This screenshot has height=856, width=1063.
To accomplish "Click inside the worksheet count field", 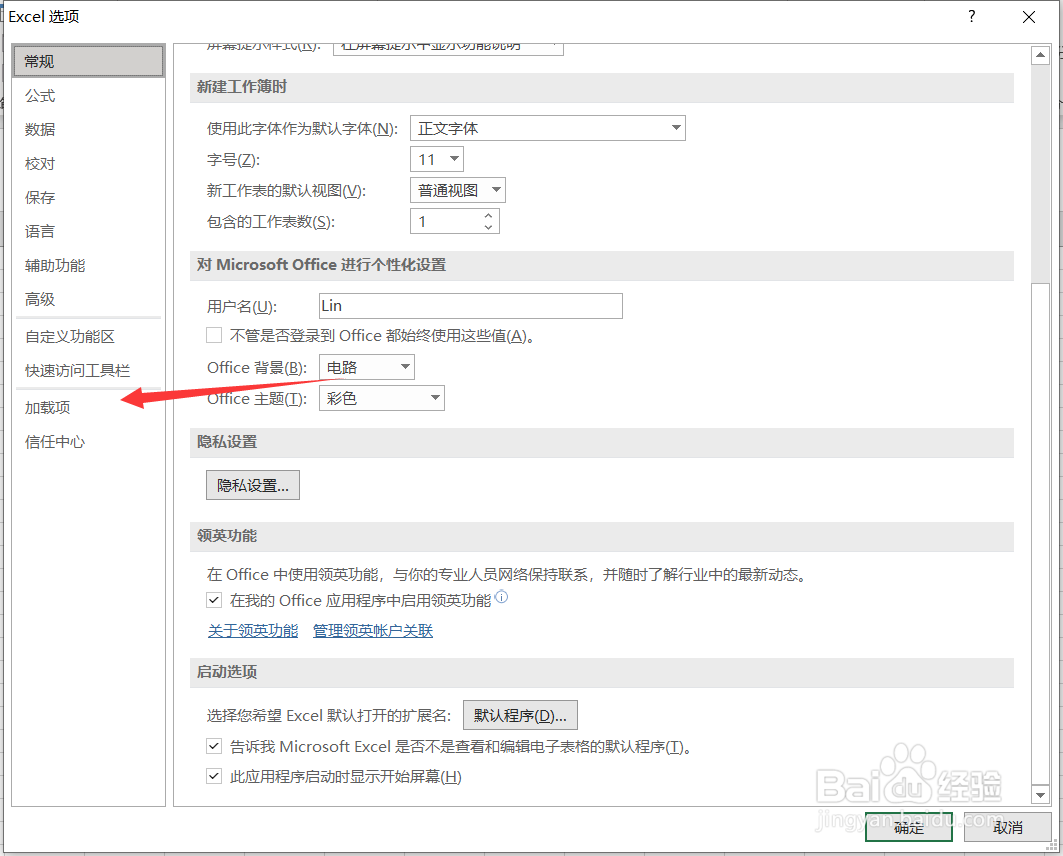I will 446,222.
